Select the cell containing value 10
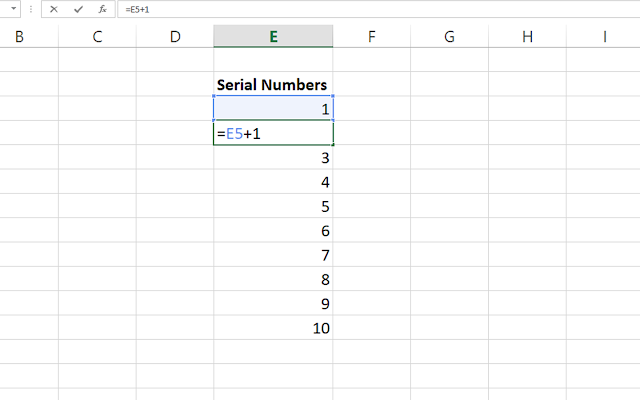 click(x=273, y=328)
